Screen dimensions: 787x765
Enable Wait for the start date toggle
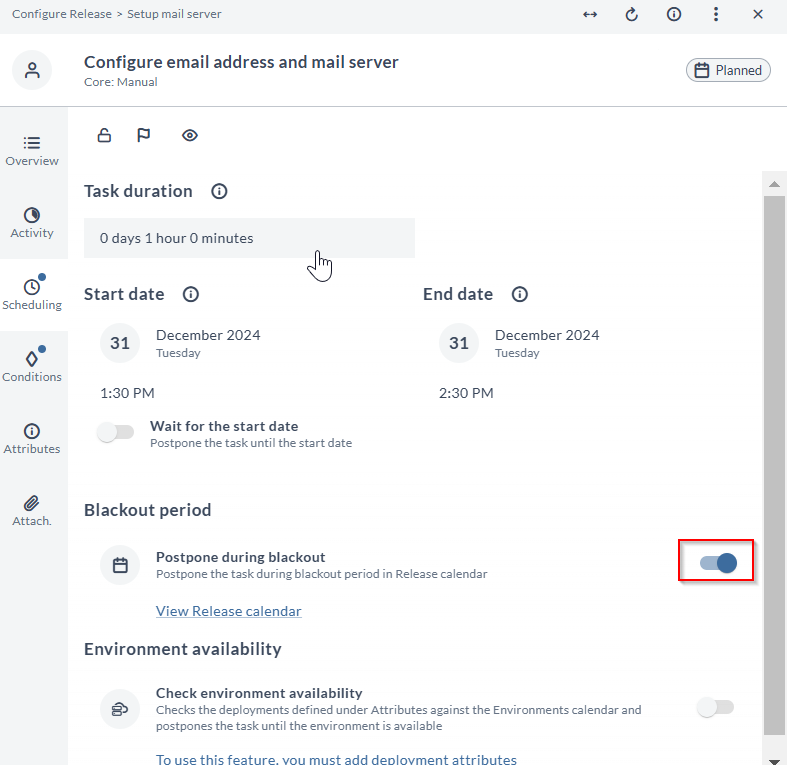115,432
